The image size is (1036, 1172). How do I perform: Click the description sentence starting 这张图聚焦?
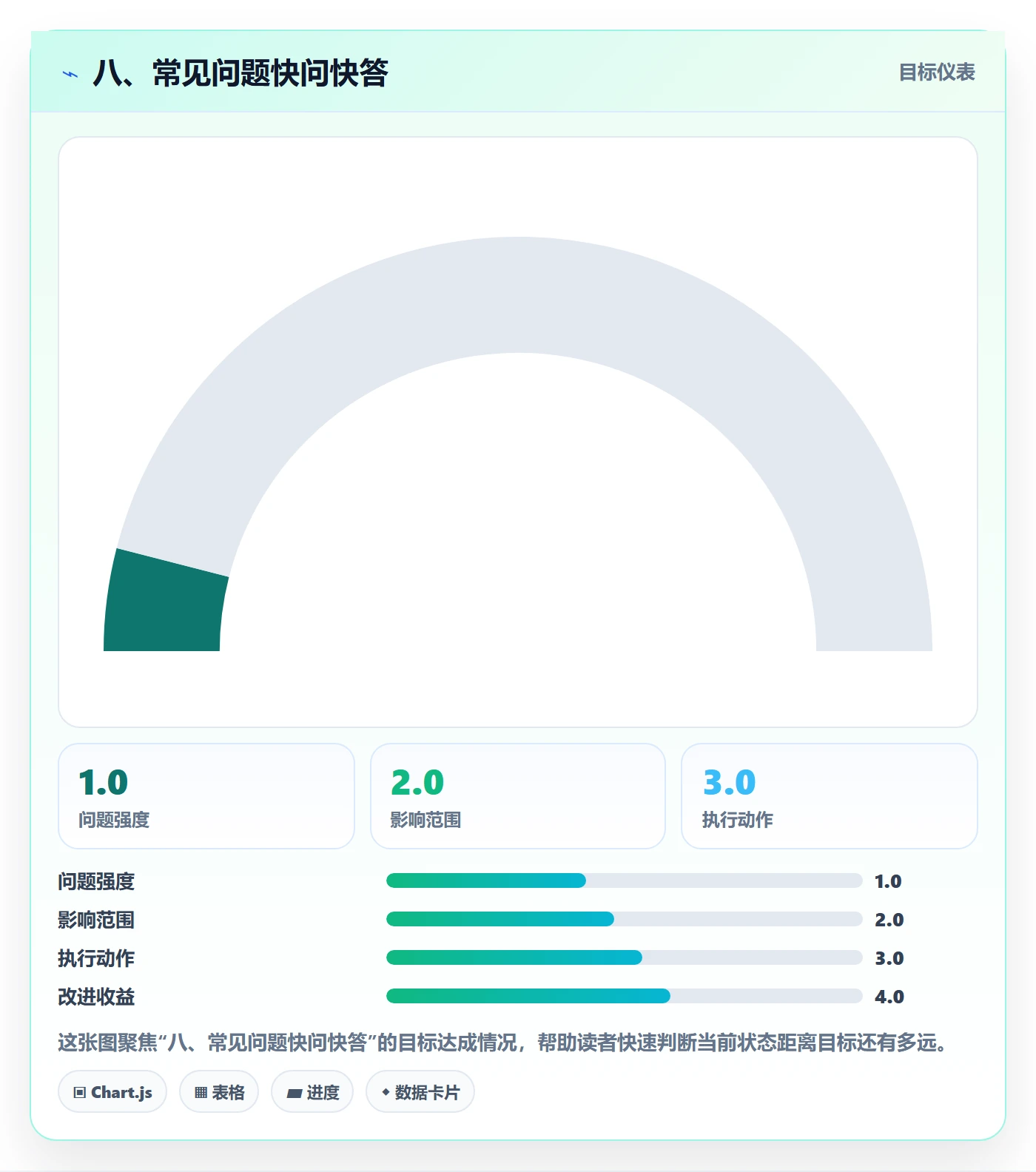tap(502, 1043)
